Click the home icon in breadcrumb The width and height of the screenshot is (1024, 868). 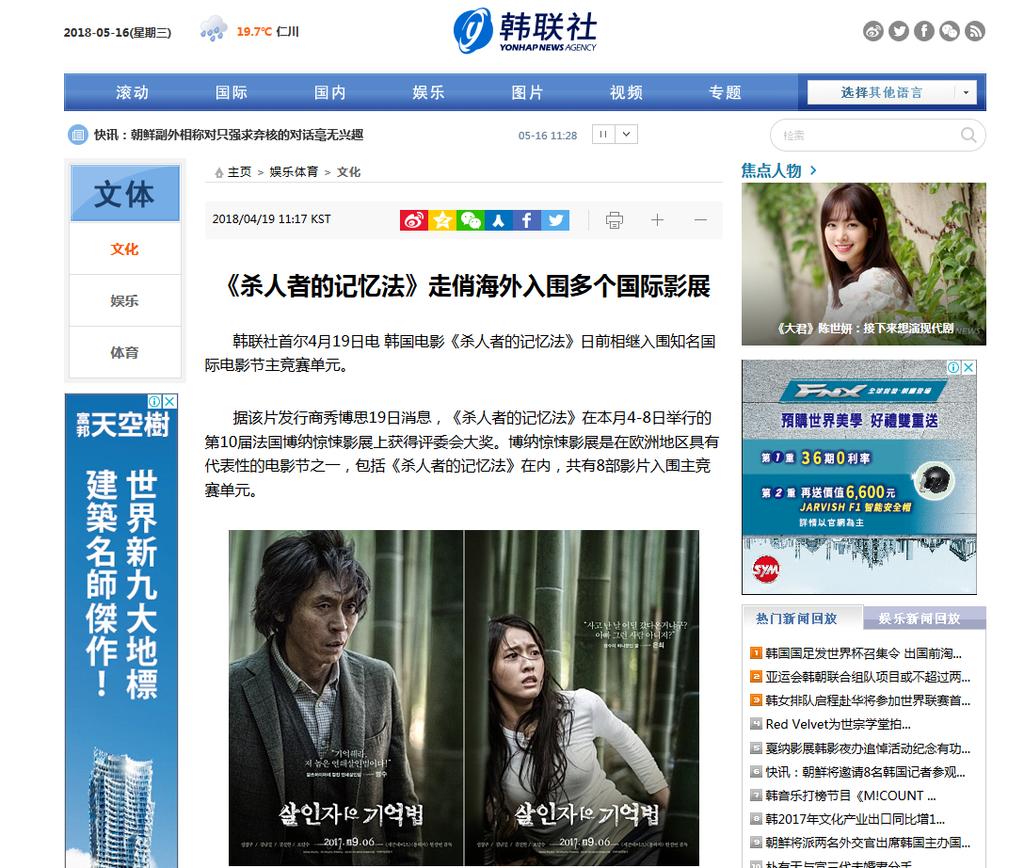pyautogui.click(x=219, y=172)
